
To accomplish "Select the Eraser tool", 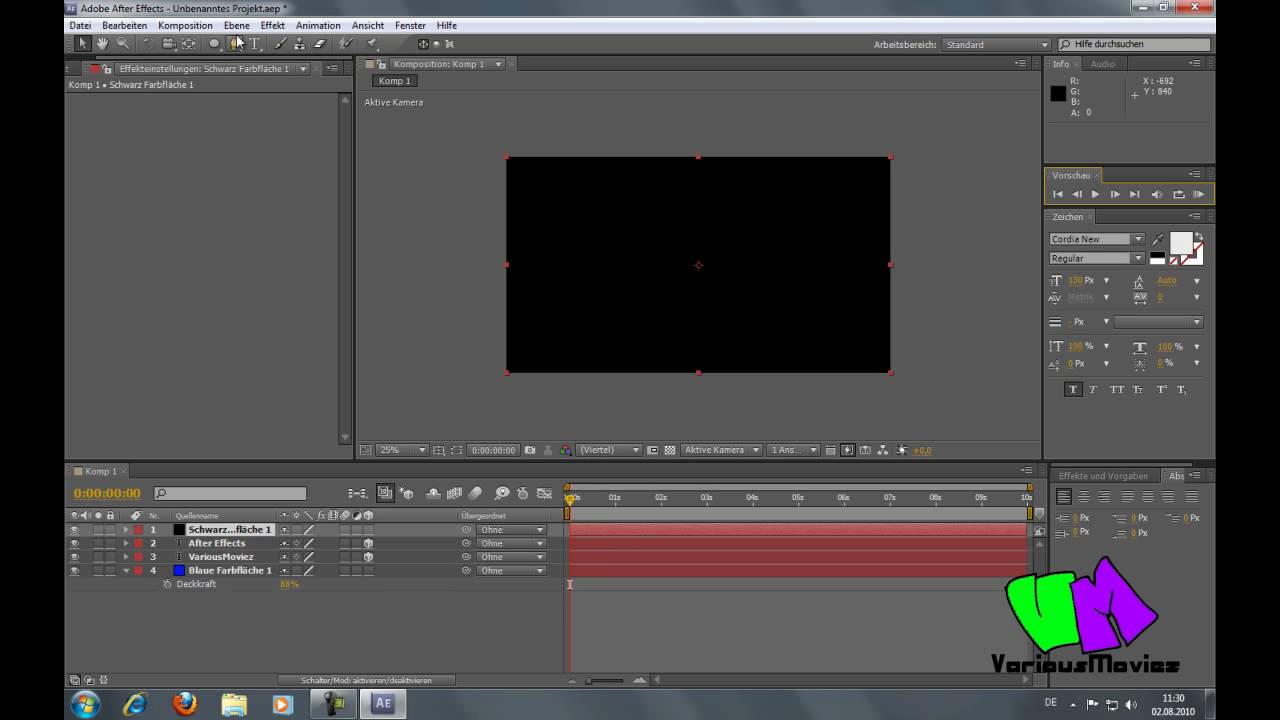I will tap(319, 44).
